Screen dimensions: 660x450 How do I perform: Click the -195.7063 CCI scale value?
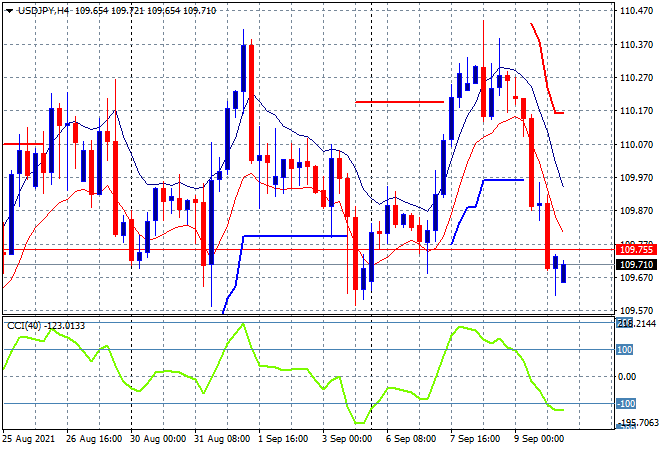(637, 422)
